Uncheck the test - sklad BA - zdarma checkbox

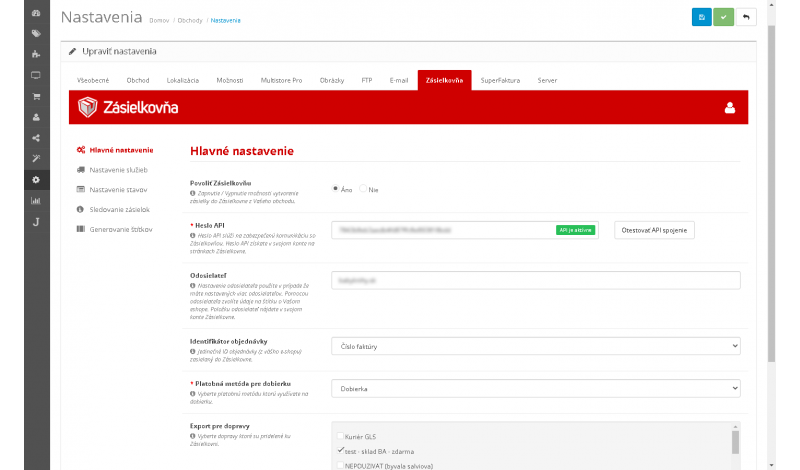pos(340,451)
